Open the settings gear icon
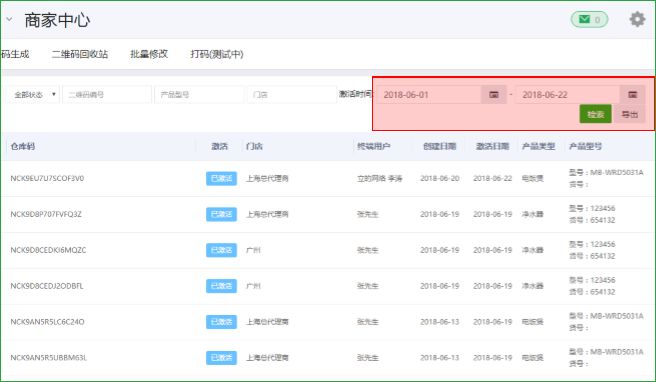The height and width of the screenshot is (382, 656). 637,19
